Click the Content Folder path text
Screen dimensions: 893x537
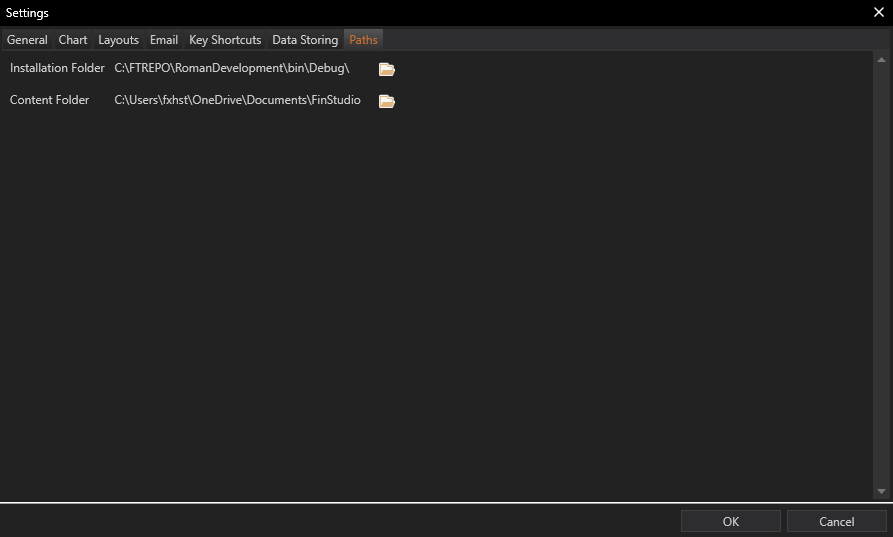(x=237, y=100)
